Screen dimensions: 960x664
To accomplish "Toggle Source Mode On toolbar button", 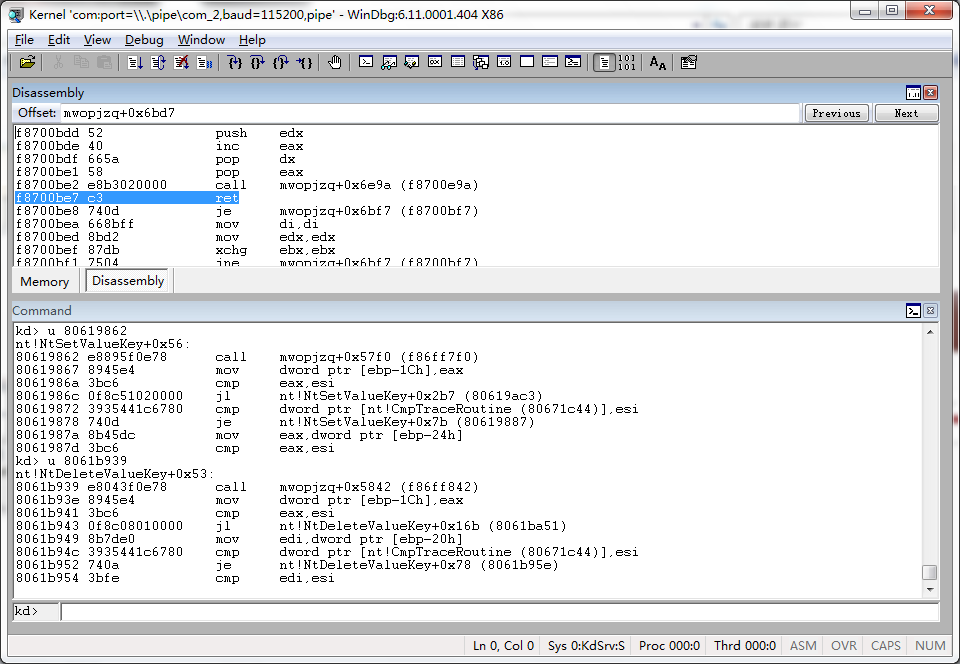I will [x=604, y=62].
